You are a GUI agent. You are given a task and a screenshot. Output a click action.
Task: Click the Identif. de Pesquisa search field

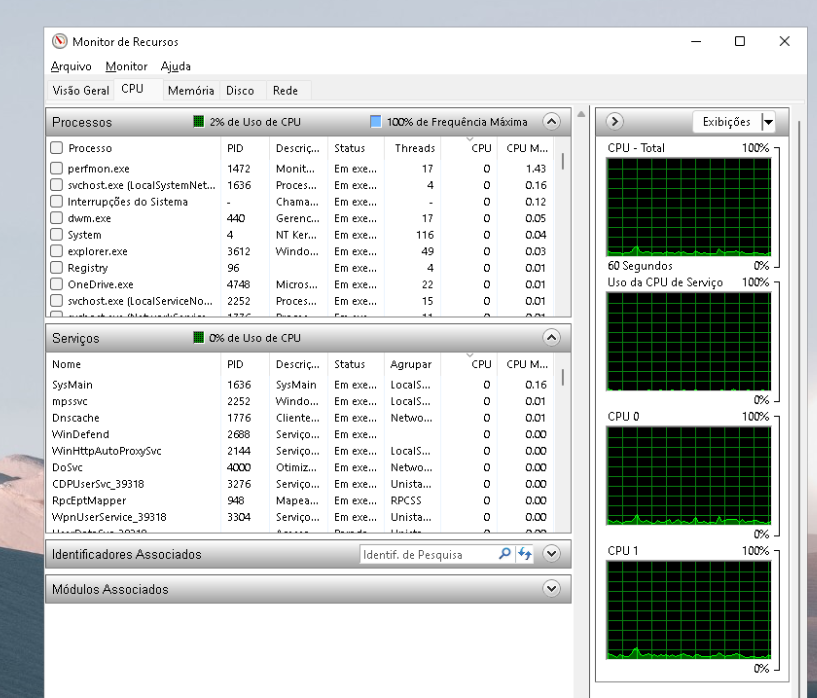[x=427, y=555]
